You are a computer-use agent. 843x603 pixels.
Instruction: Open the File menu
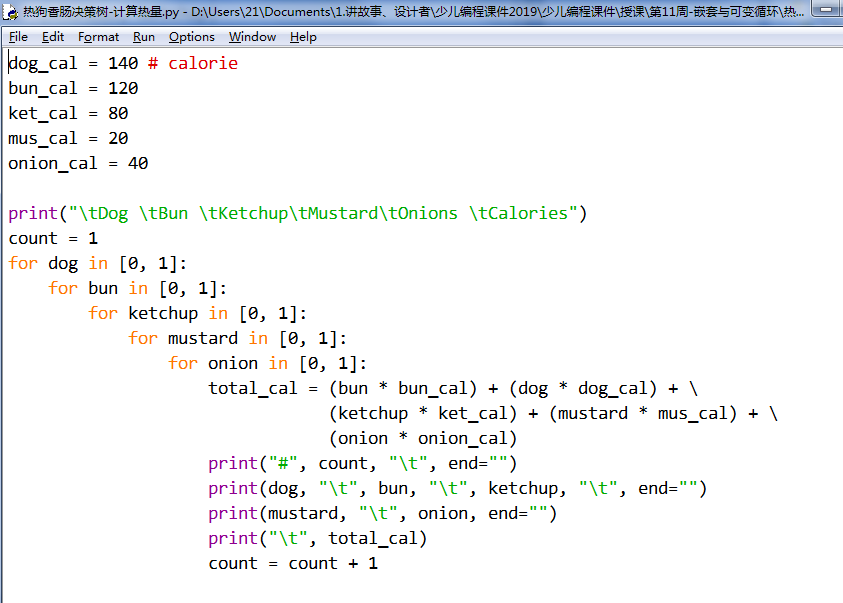point(18,37)
